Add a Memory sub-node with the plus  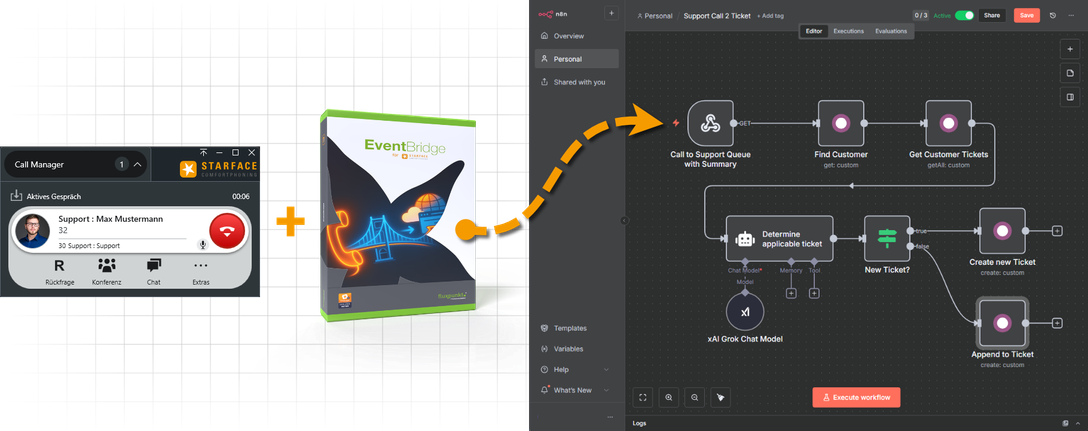tap(790, 294)
